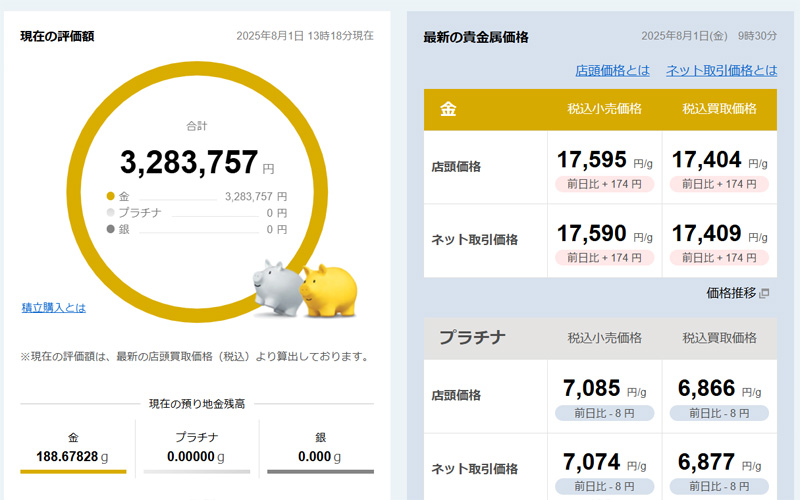Click the 前日比 - 8 円 badge under 7,085
The height and width of the screenshot is (500, 800).
tap(605, 413)
